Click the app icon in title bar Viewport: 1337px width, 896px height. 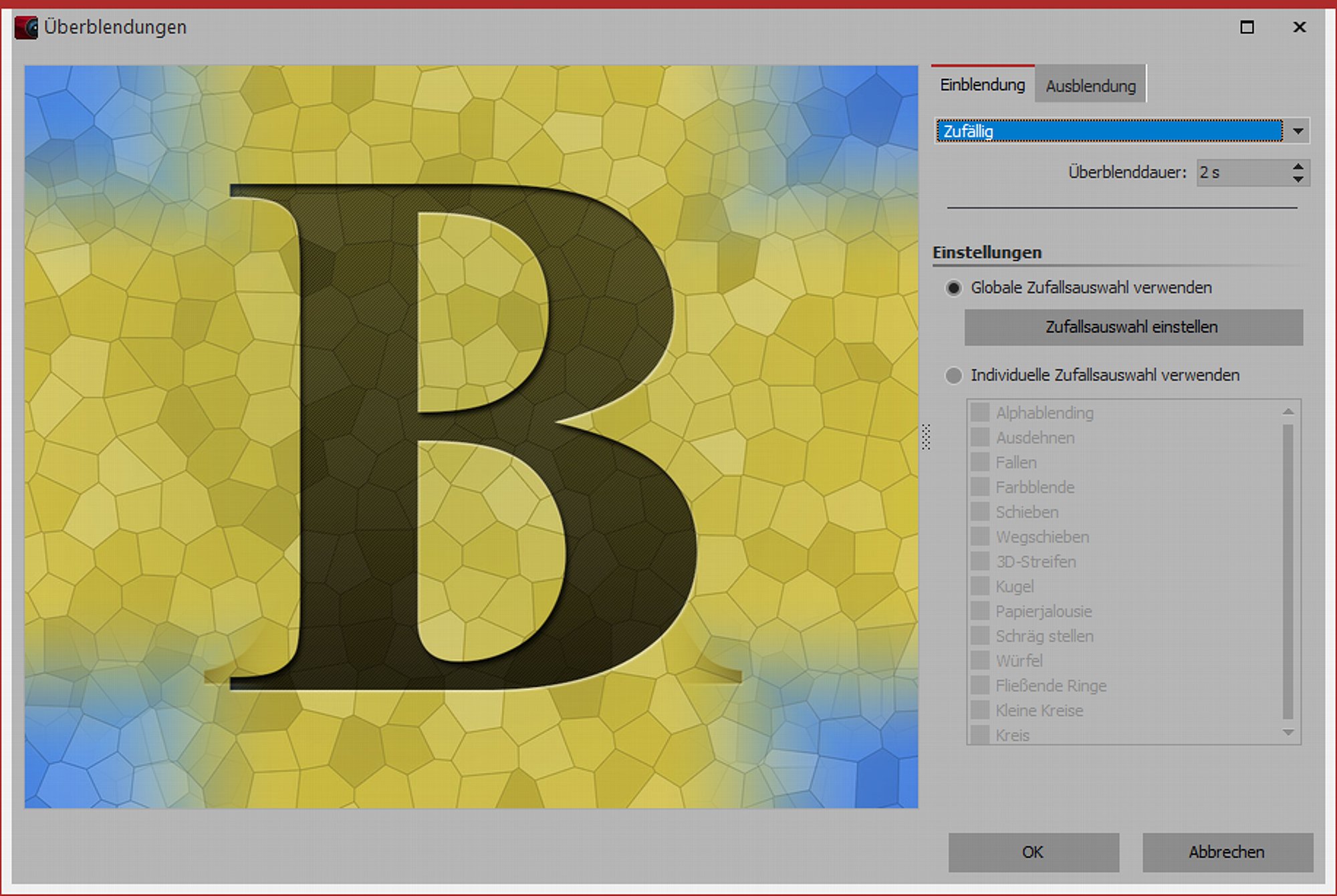coord(26,27)
